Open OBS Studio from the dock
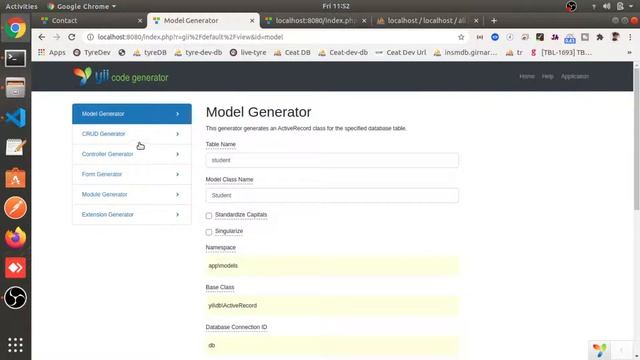Screen dimensions: 640x360 [16, 298]
